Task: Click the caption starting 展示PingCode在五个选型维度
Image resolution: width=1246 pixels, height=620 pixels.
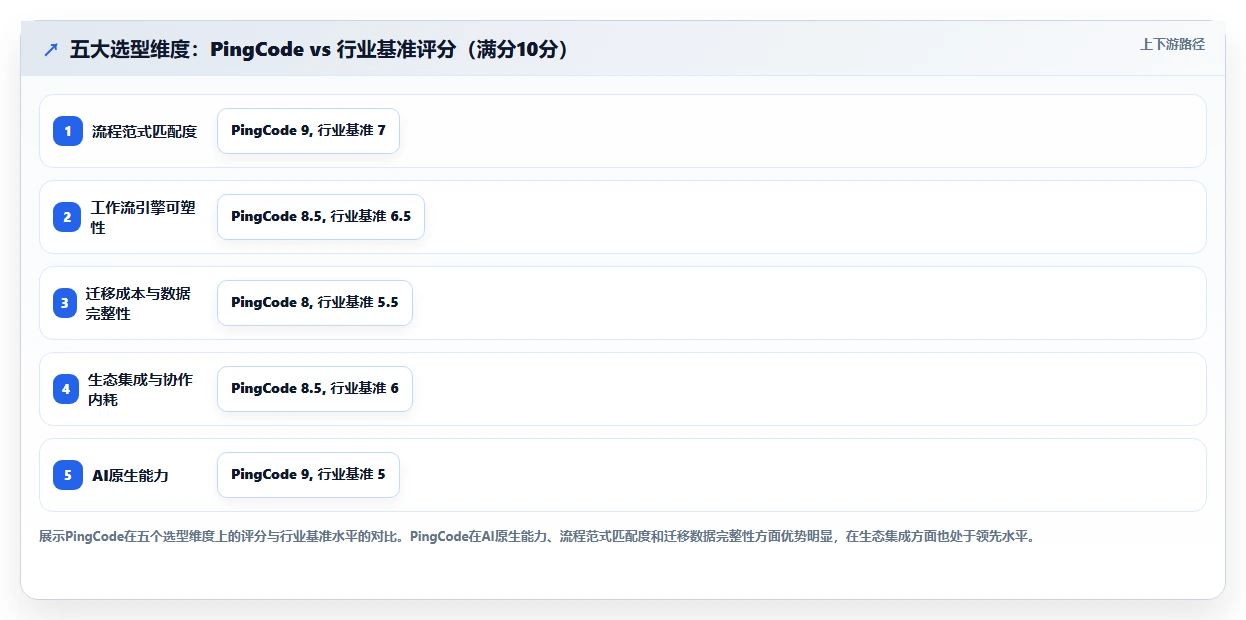Action: pos(540,536)
